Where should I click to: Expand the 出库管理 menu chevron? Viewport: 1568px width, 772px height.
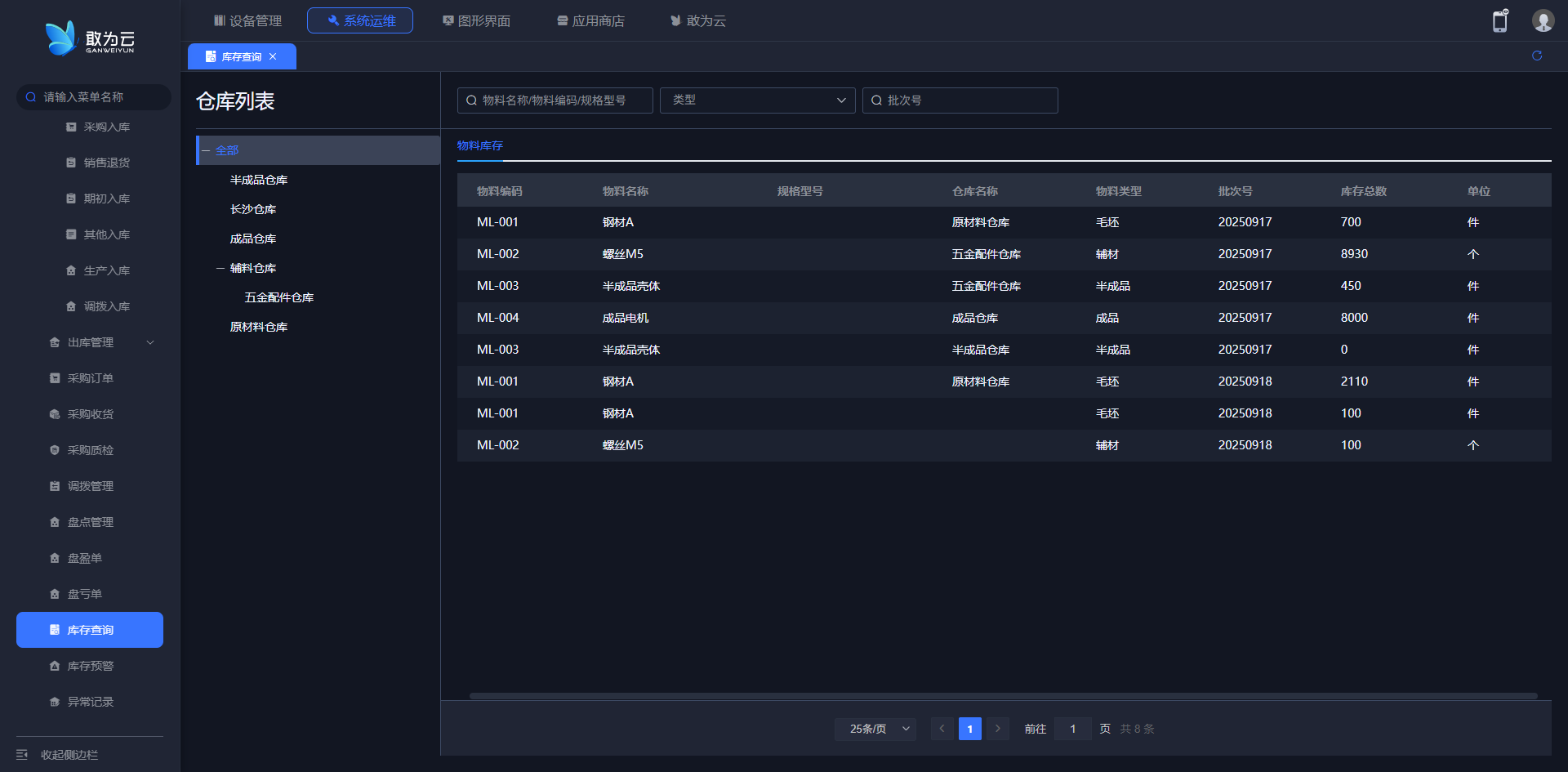[x=150, y=342]
